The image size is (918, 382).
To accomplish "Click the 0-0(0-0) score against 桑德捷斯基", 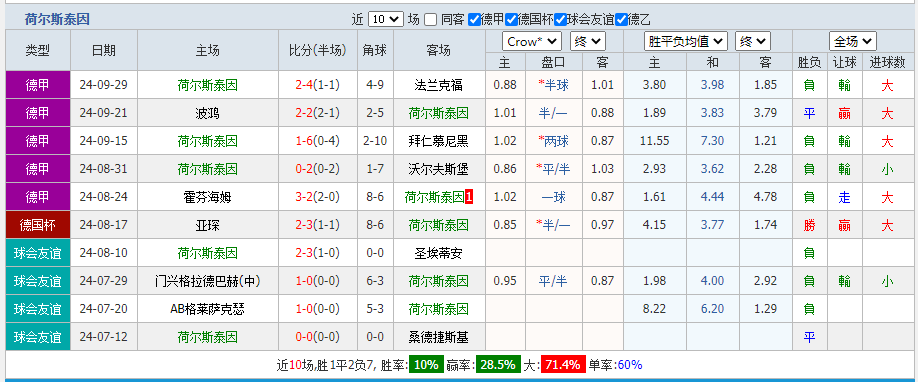I will click(317, 337).
